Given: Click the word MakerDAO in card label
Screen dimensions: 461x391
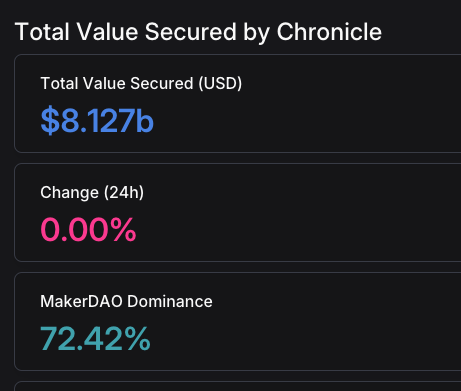Looking at the screenshot, I should point(81,301).
